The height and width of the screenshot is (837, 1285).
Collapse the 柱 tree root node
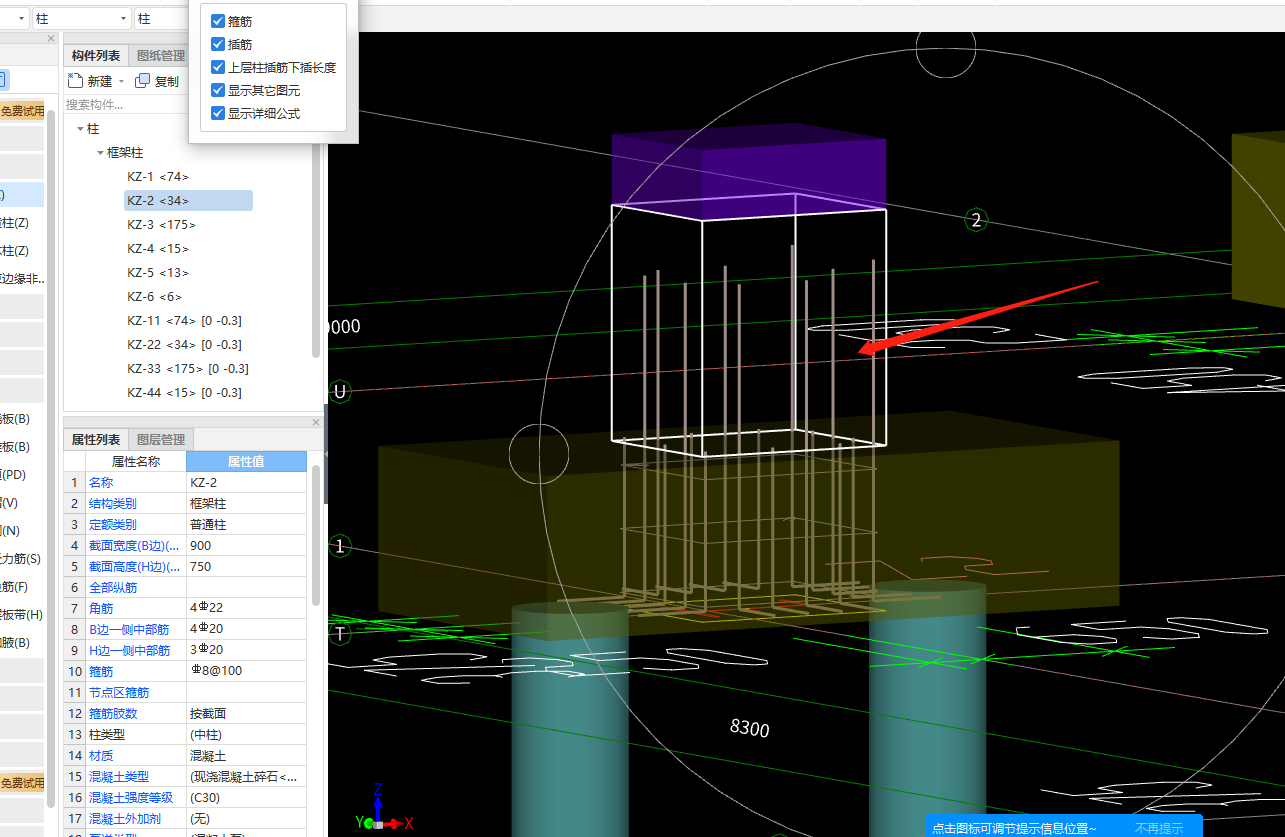[x=80, y=129]
